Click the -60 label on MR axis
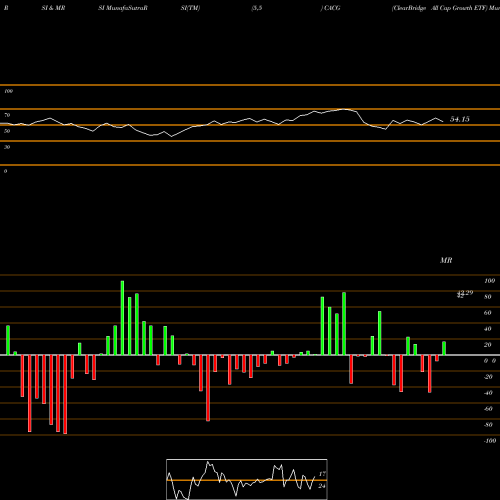 (488, 409)
